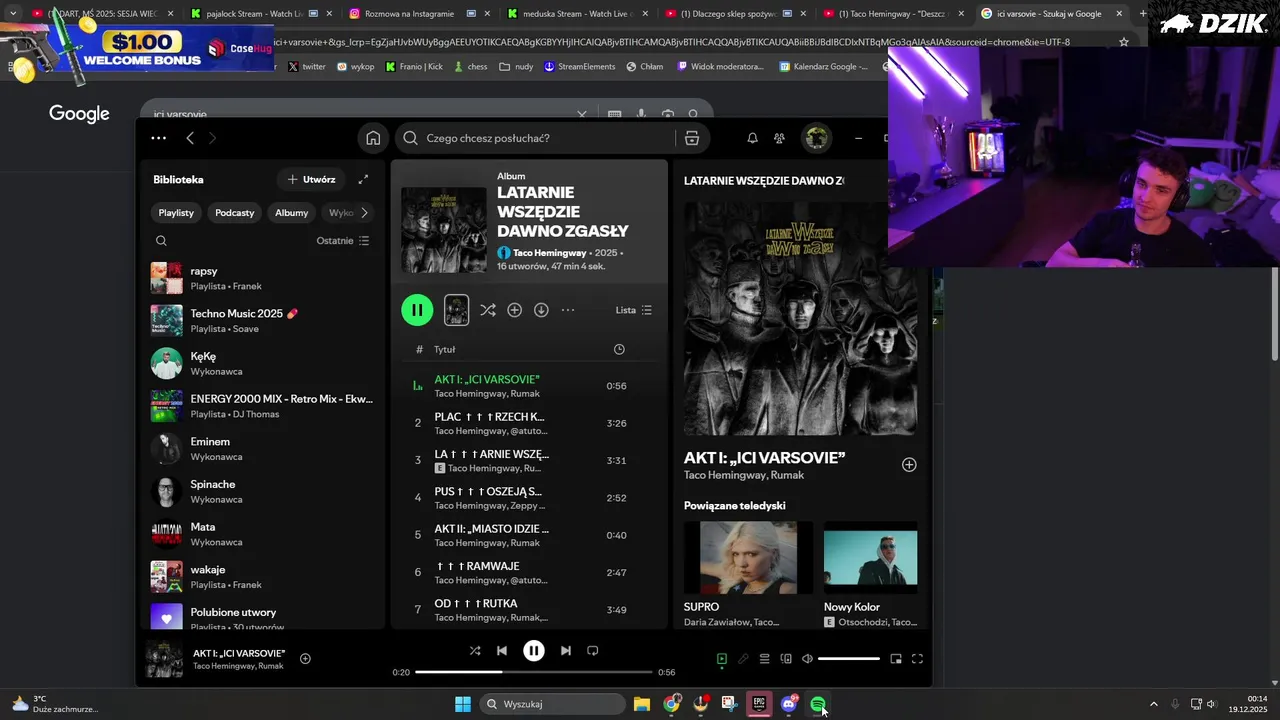This screenshot has width=1280, height=720.
Task: Open album more options ellipsis
Action: pos(568,310)
